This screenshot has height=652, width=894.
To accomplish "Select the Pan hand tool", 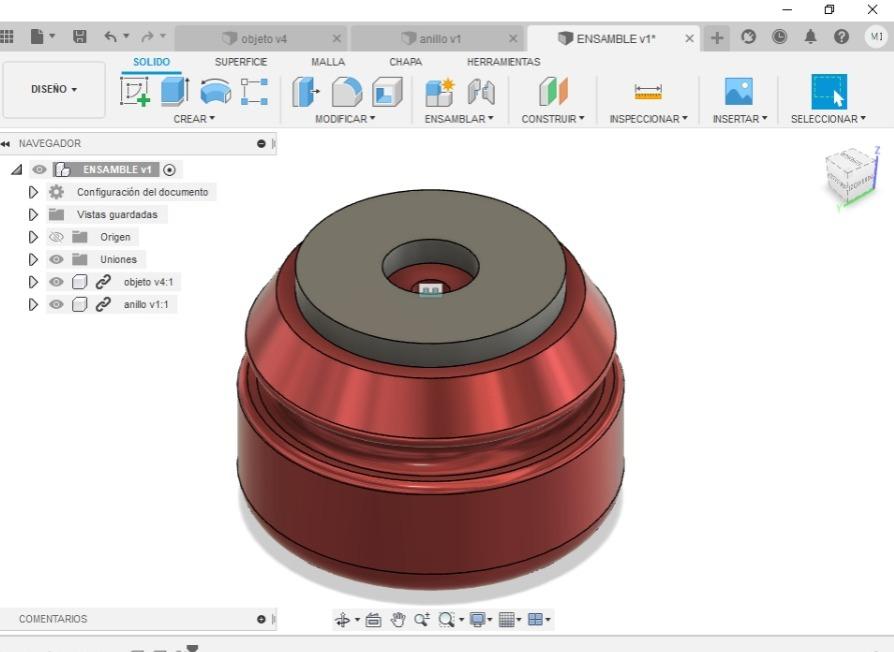I will tap(398, 620).
